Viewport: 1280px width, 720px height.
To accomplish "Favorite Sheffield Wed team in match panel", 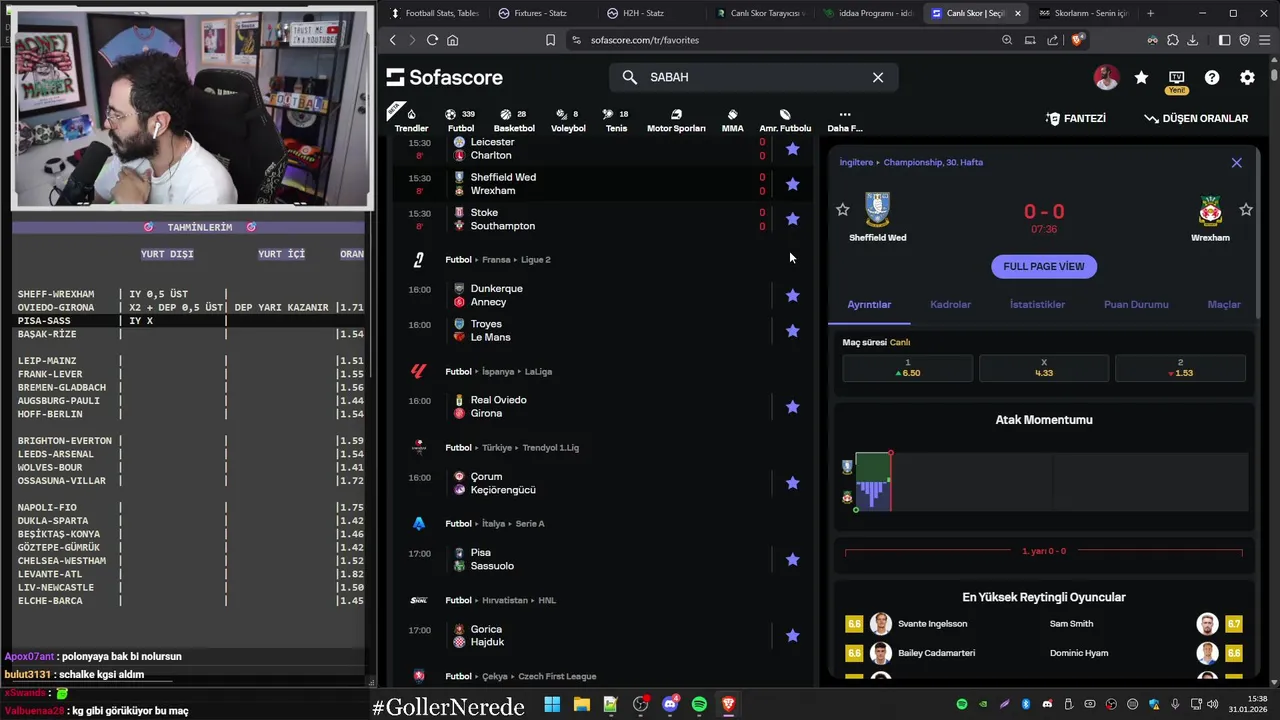I will (842, 210).
